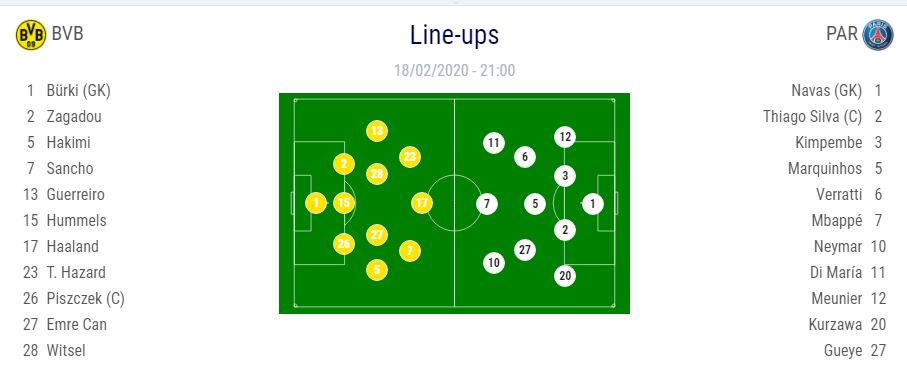Select yellow marker 13 on the pitch
Image resolution: width=907 pixels, height=390 pixels.
[x=377, y=131]
